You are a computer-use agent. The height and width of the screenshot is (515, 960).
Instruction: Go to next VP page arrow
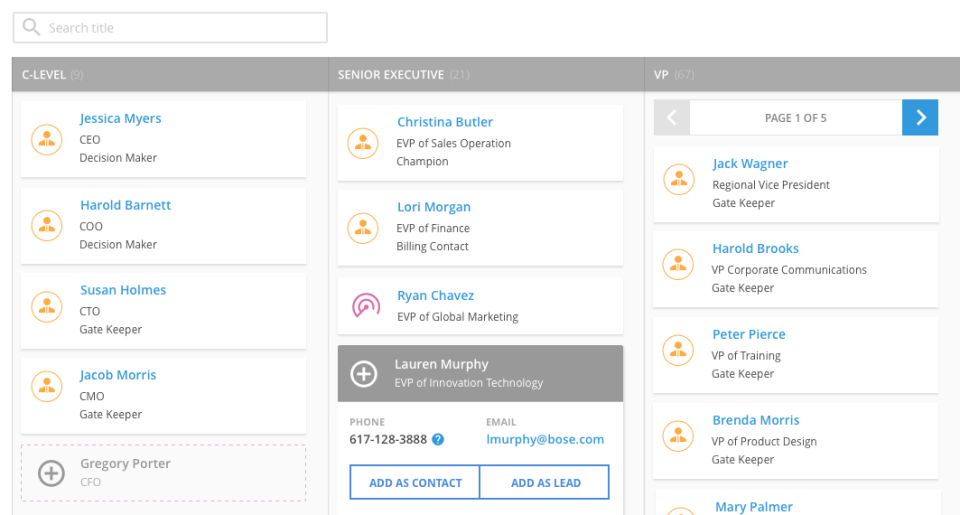920,118
